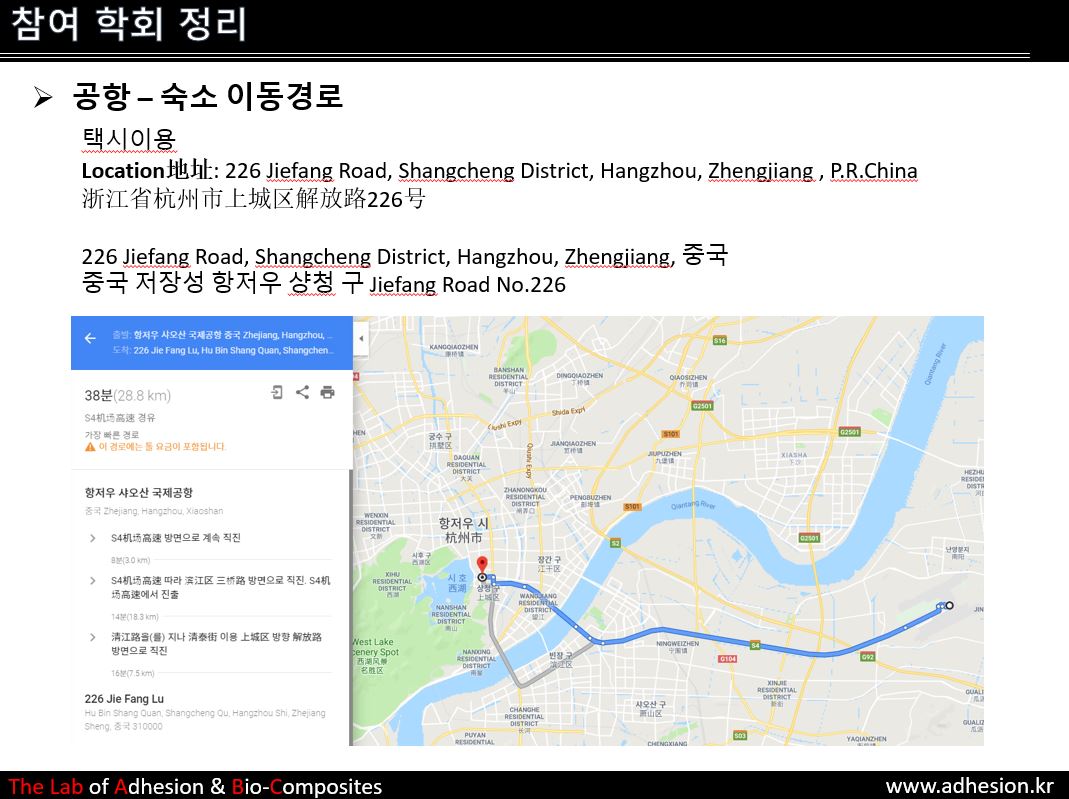Click the Chinese address '浙江省杭州市上城区解放路226号'
Screen dimensions: 1069x799
coord(254,198)
